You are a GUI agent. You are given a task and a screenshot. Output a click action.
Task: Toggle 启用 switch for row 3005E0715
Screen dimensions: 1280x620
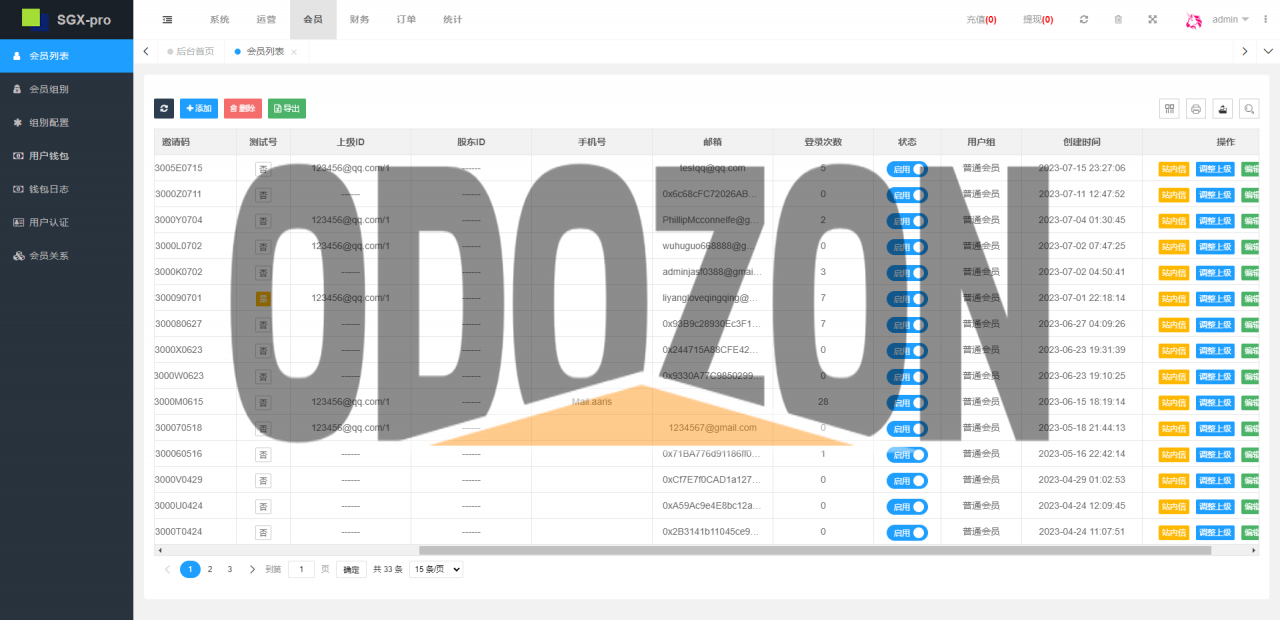907,169
